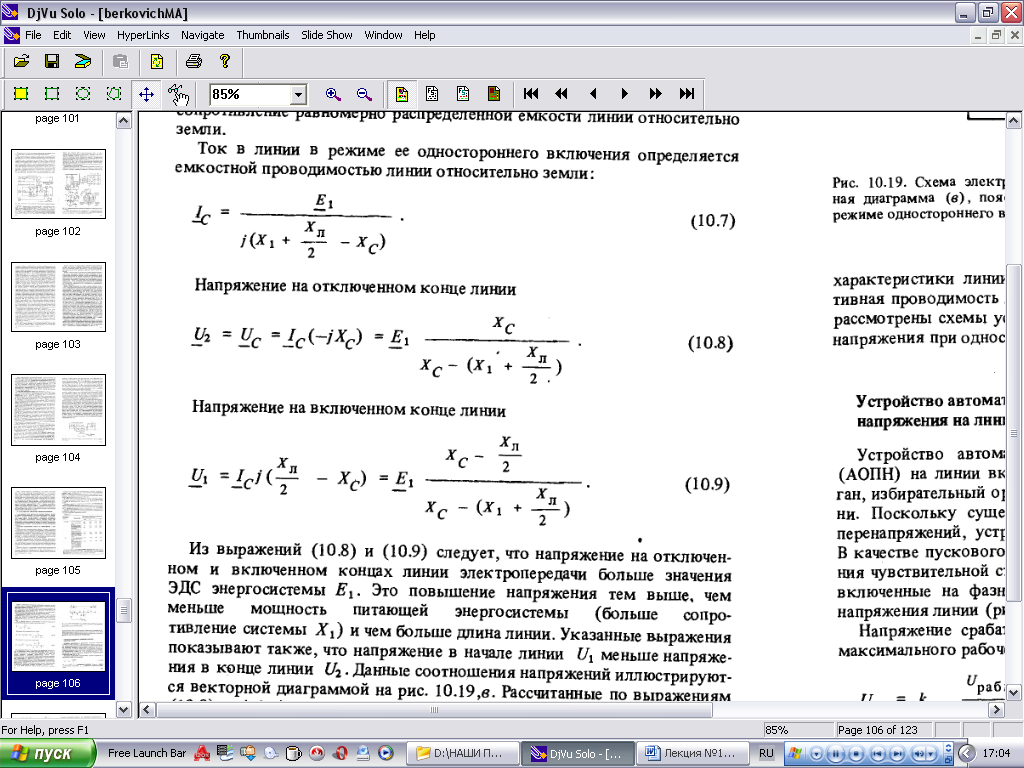Select the outlined rectangle hyperlink tool
Screen dimensions: 1024x768
(x=52, y=94)
